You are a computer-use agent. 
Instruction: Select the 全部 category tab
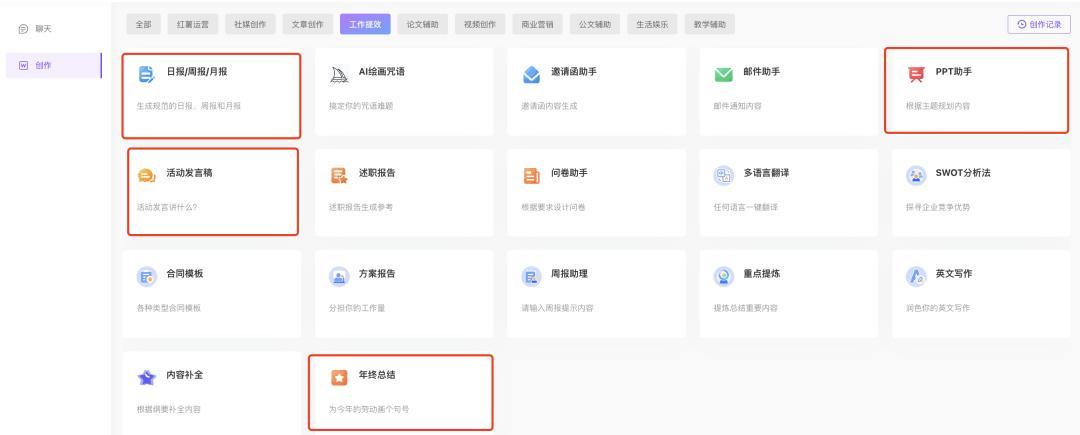pyautogui.click(x=143, y=24)
